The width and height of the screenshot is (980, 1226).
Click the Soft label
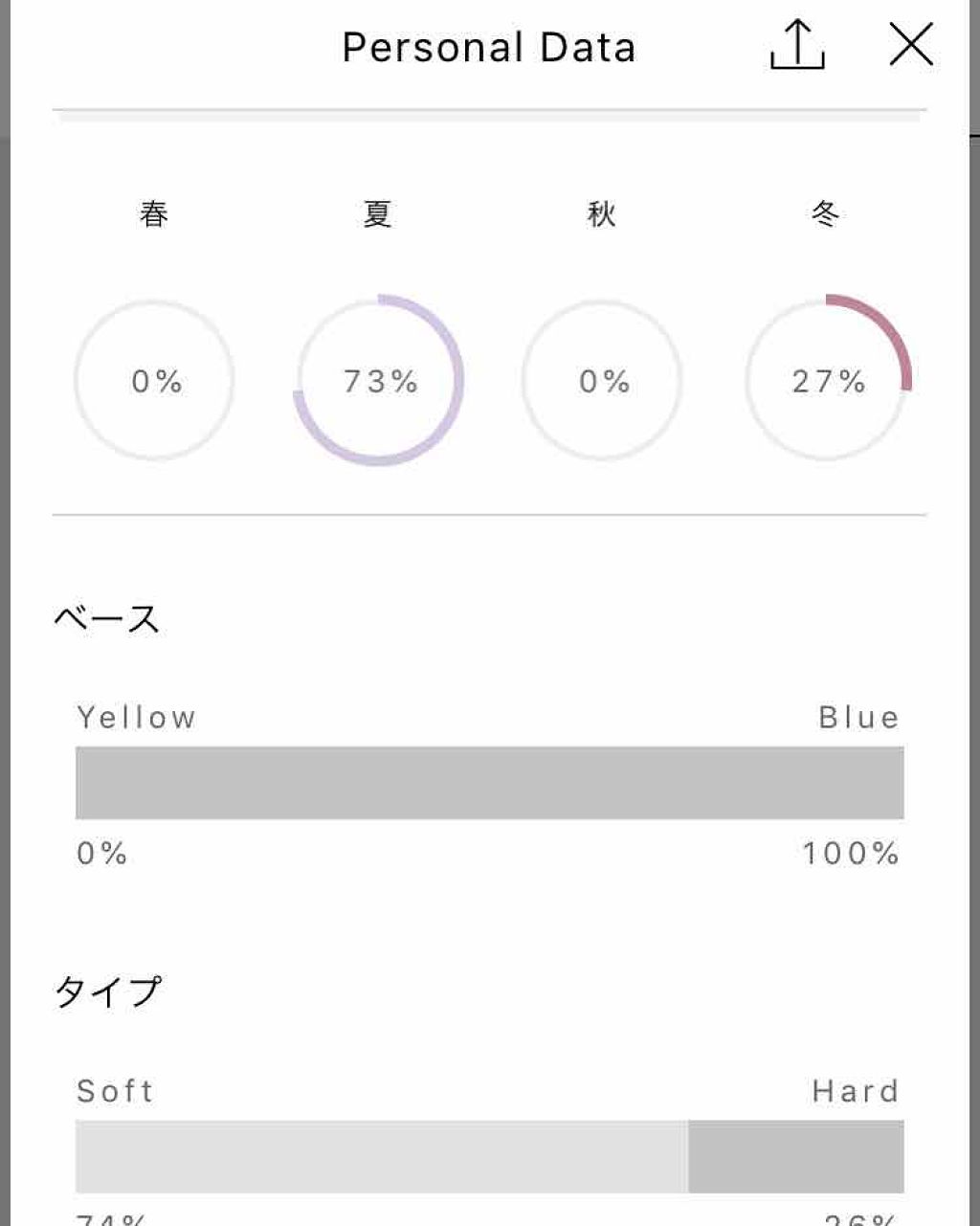(x=115, y=1091)
